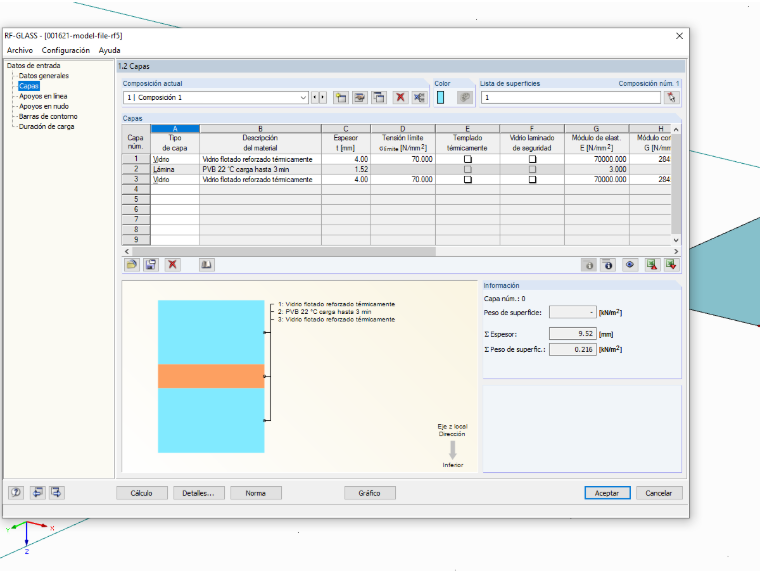Open the material library book icon
Screen dimensions: 760x572
click(x=206, y=265)
